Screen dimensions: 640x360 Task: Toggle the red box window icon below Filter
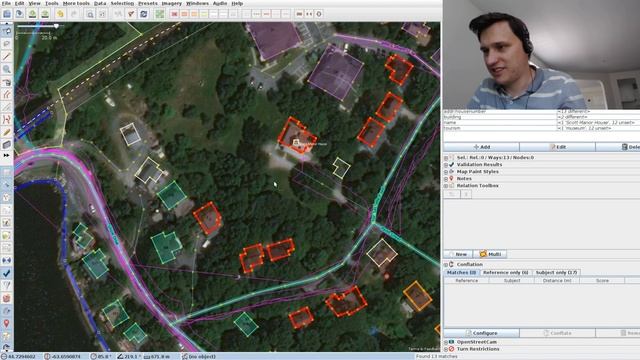tap(7, 298)
